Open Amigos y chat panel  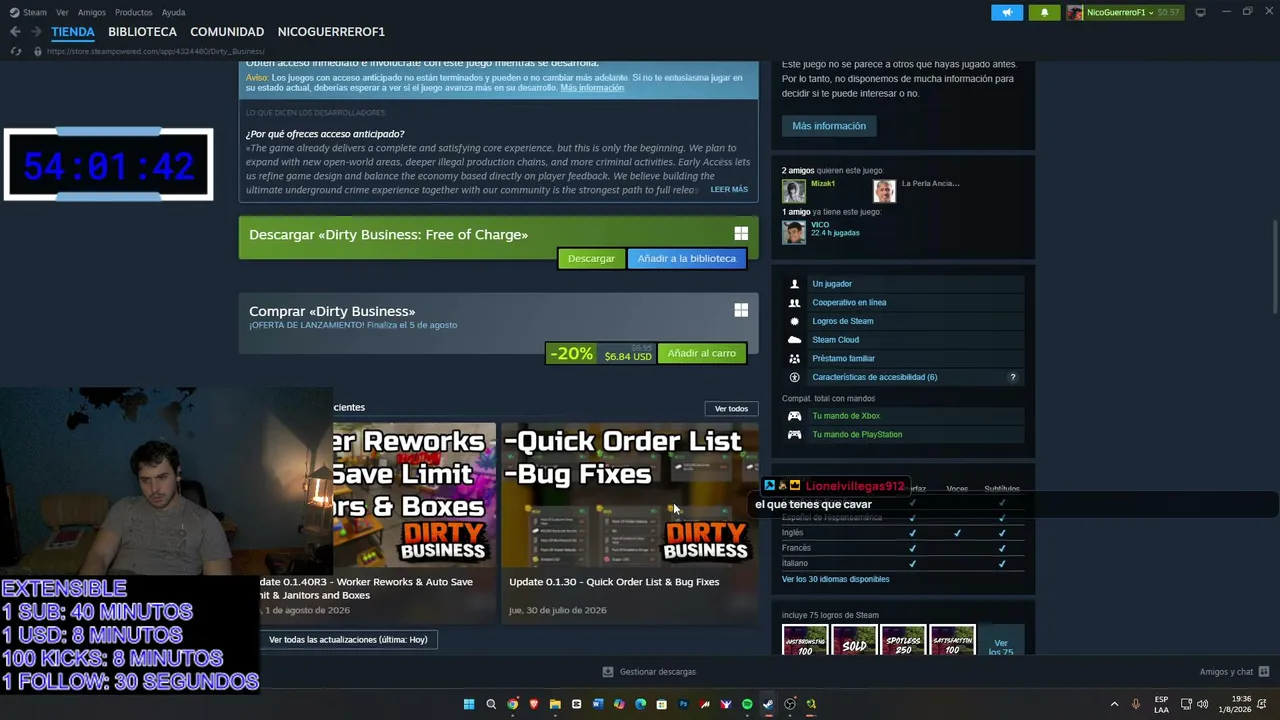[x=1233, y=672]
